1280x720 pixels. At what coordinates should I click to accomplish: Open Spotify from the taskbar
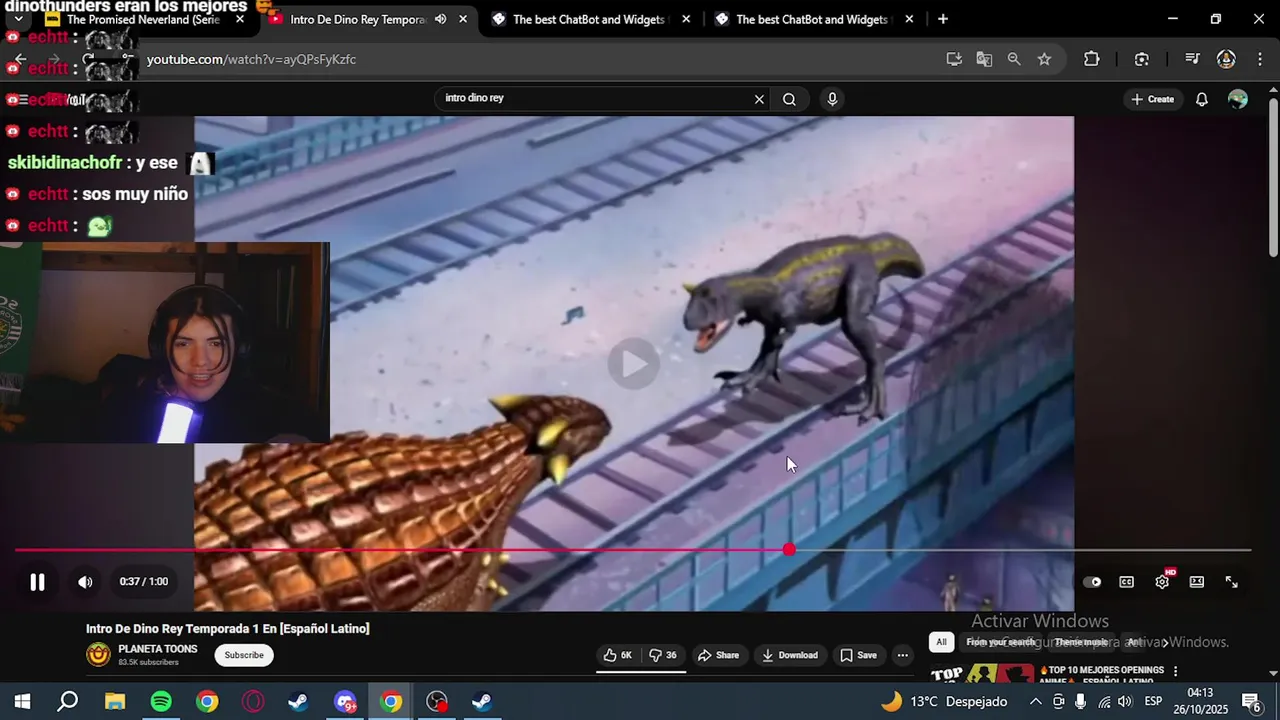point(161,702)
